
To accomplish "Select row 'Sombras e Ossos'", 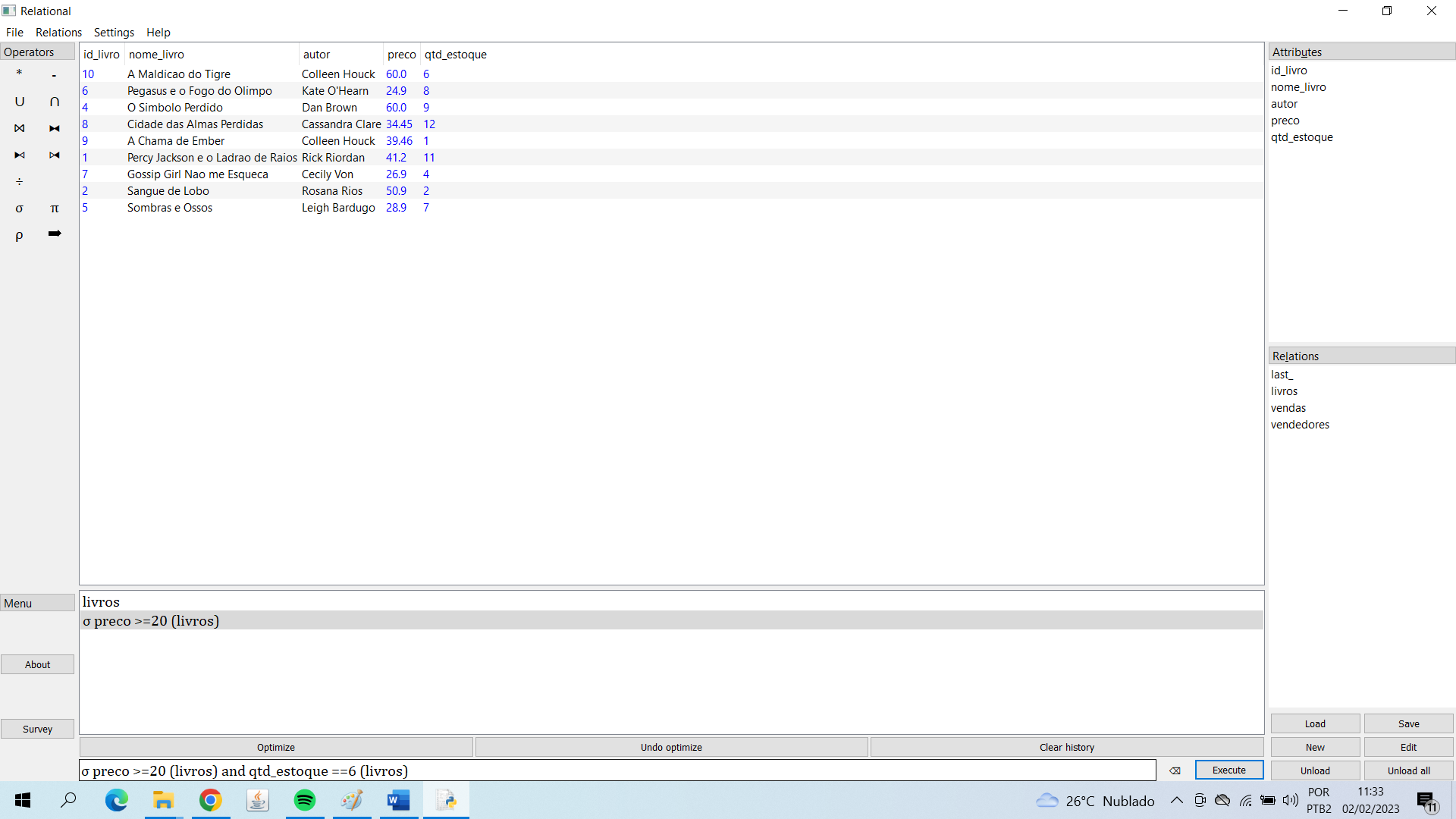I will [x=671, y=208].
